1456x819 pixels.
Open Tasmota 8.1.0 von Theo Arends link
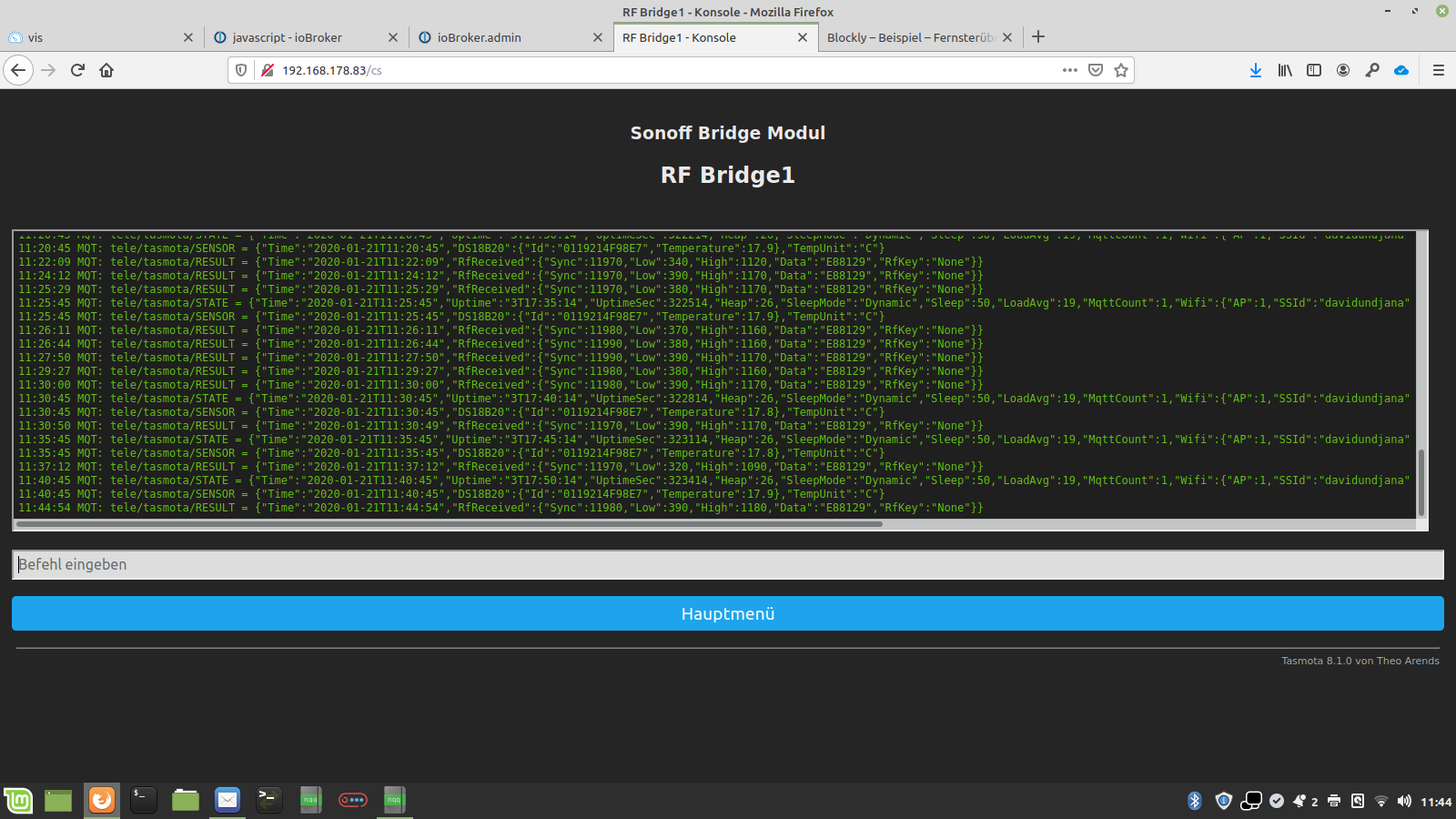tap(1360, 661)
